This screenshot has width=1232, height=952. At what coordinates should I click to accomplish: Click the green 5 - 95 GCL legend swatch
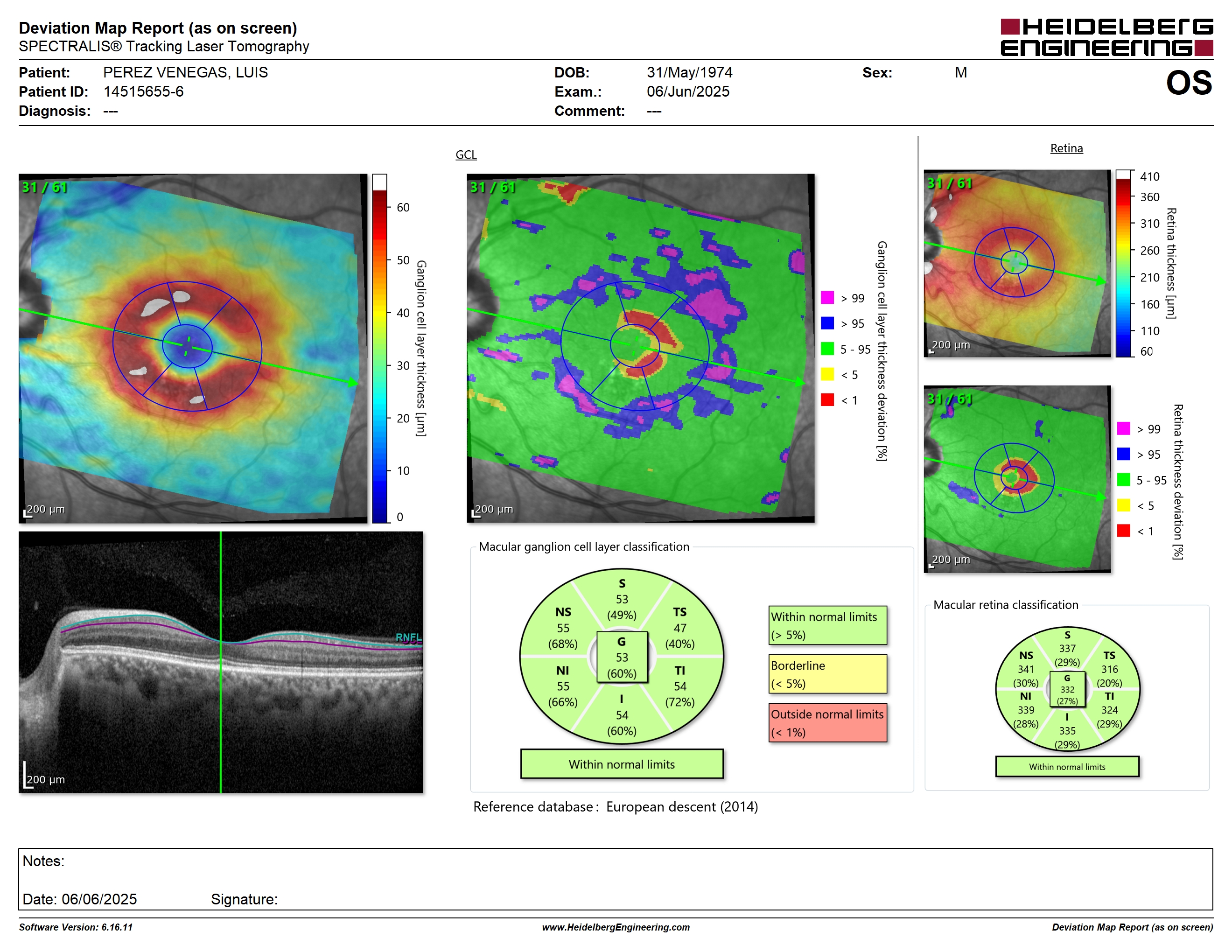(827, 349)
